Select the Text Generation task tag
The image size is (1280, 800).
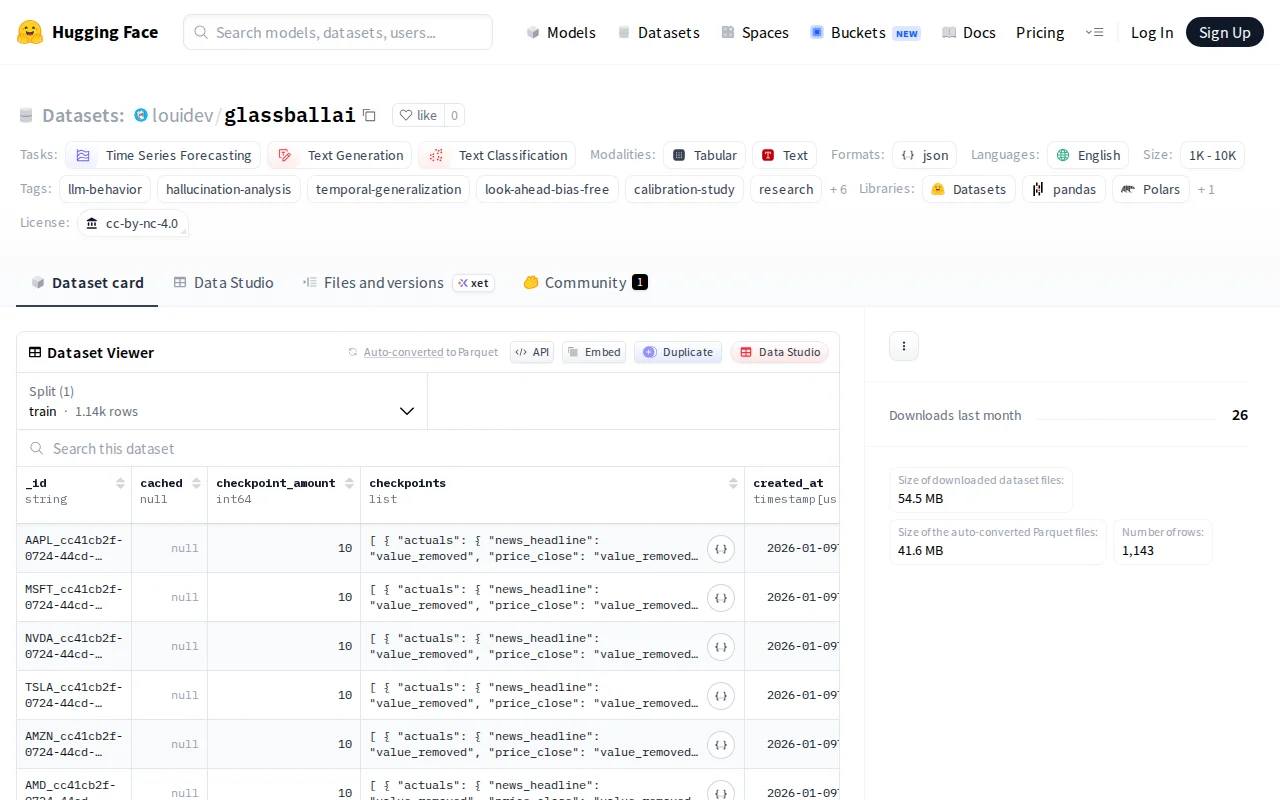(340, 155)
